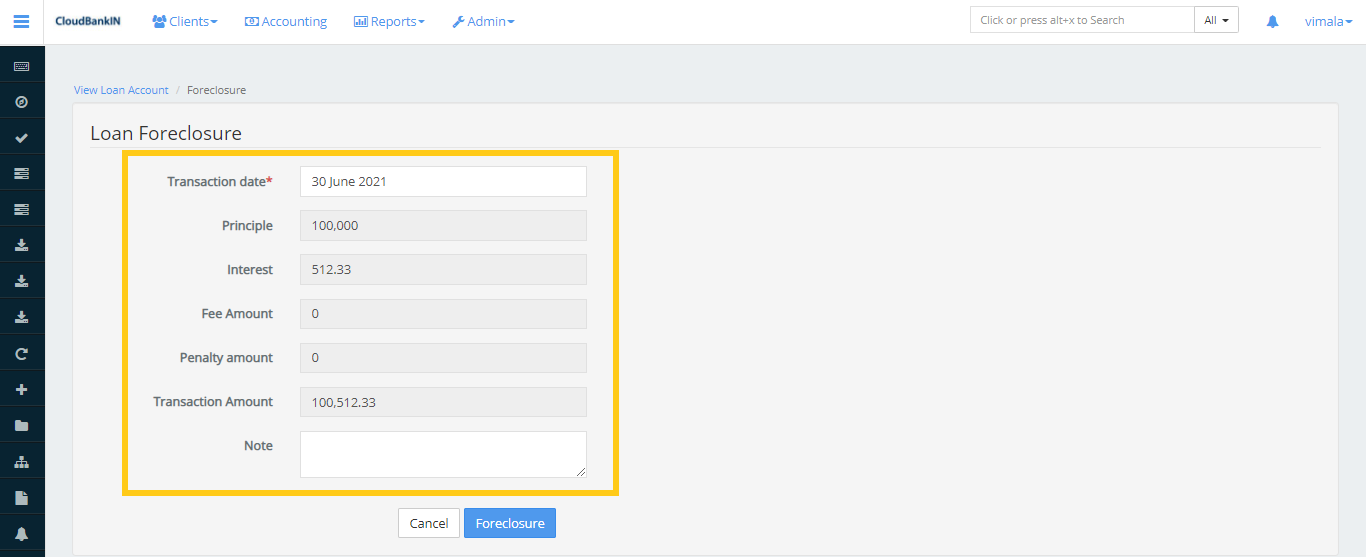Screen dimensions: 1366x557
Task: Open the compass icon in the sidebar
Action: 21,102
